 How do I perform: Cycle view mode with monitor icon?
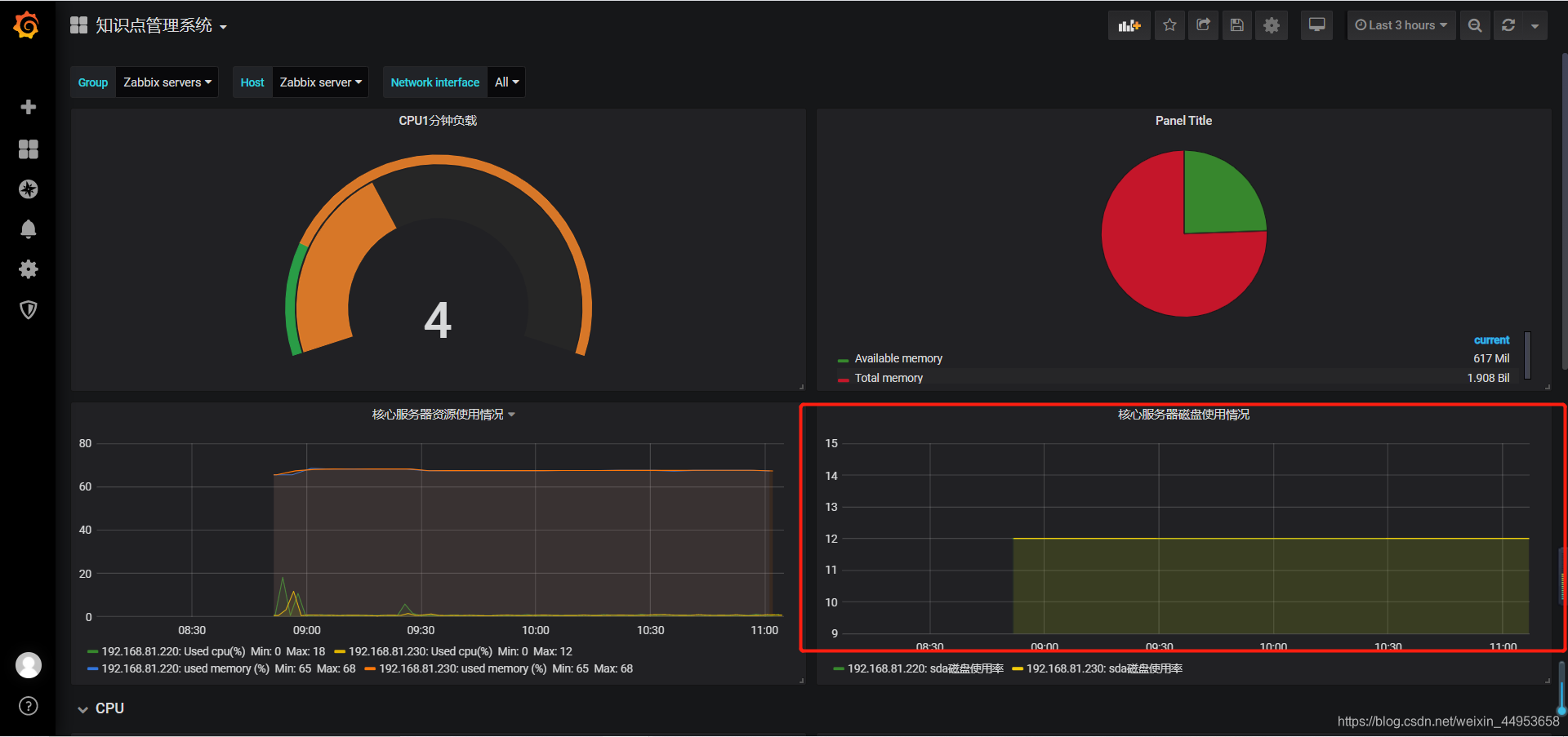[x=1317, y=25]
